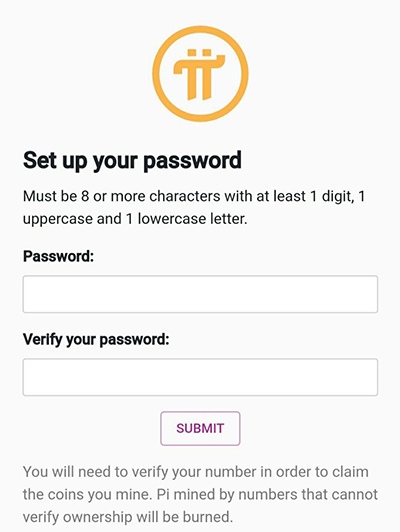Click the word SUBMIT on the button
This screenshot has width=400, height=532.
pyautogui.click(x=200, y=428)
